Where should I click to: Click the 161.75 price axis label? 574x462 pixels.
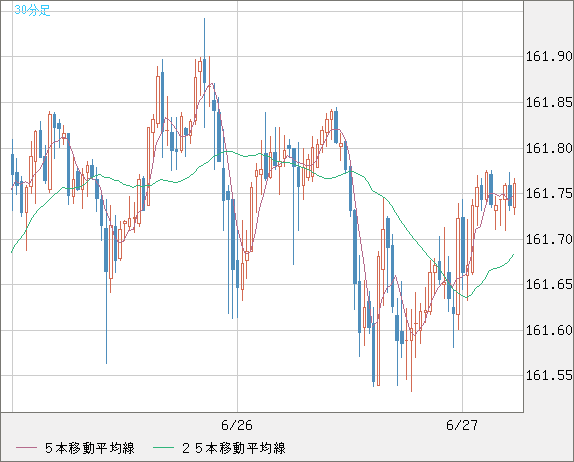pos(549,193)
